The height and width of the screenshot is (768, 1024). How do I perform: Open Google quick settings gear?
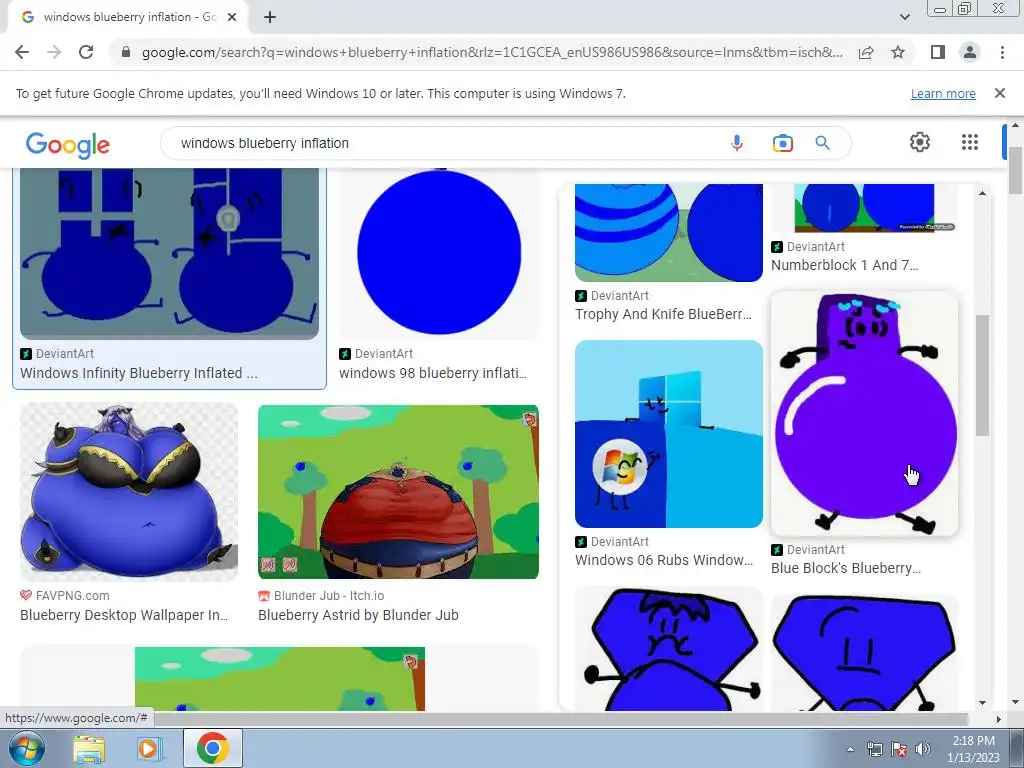tap(920, 142)
